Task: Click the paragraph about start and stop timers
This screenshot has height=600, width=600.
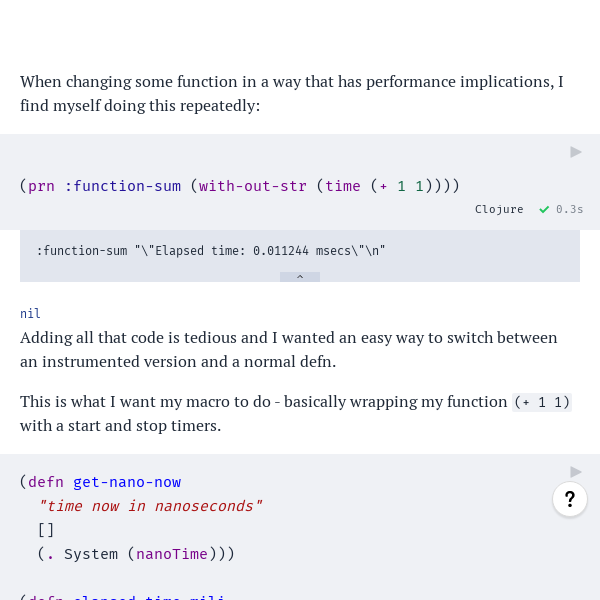Action: click(x=296, y=414)
